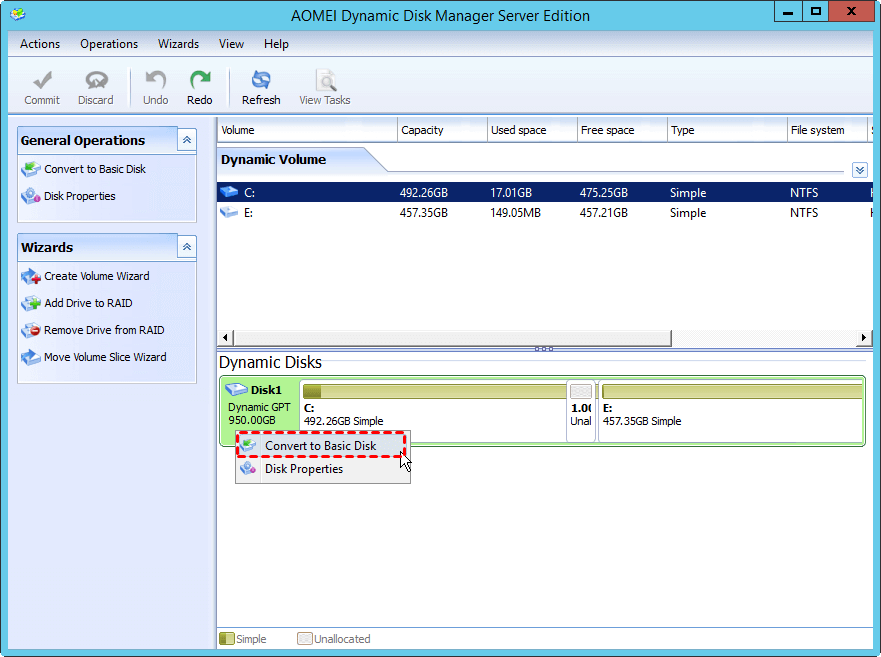Sort by the Free space column header
The height and width of the screenshot is (657, 881).
coord(622,130)
